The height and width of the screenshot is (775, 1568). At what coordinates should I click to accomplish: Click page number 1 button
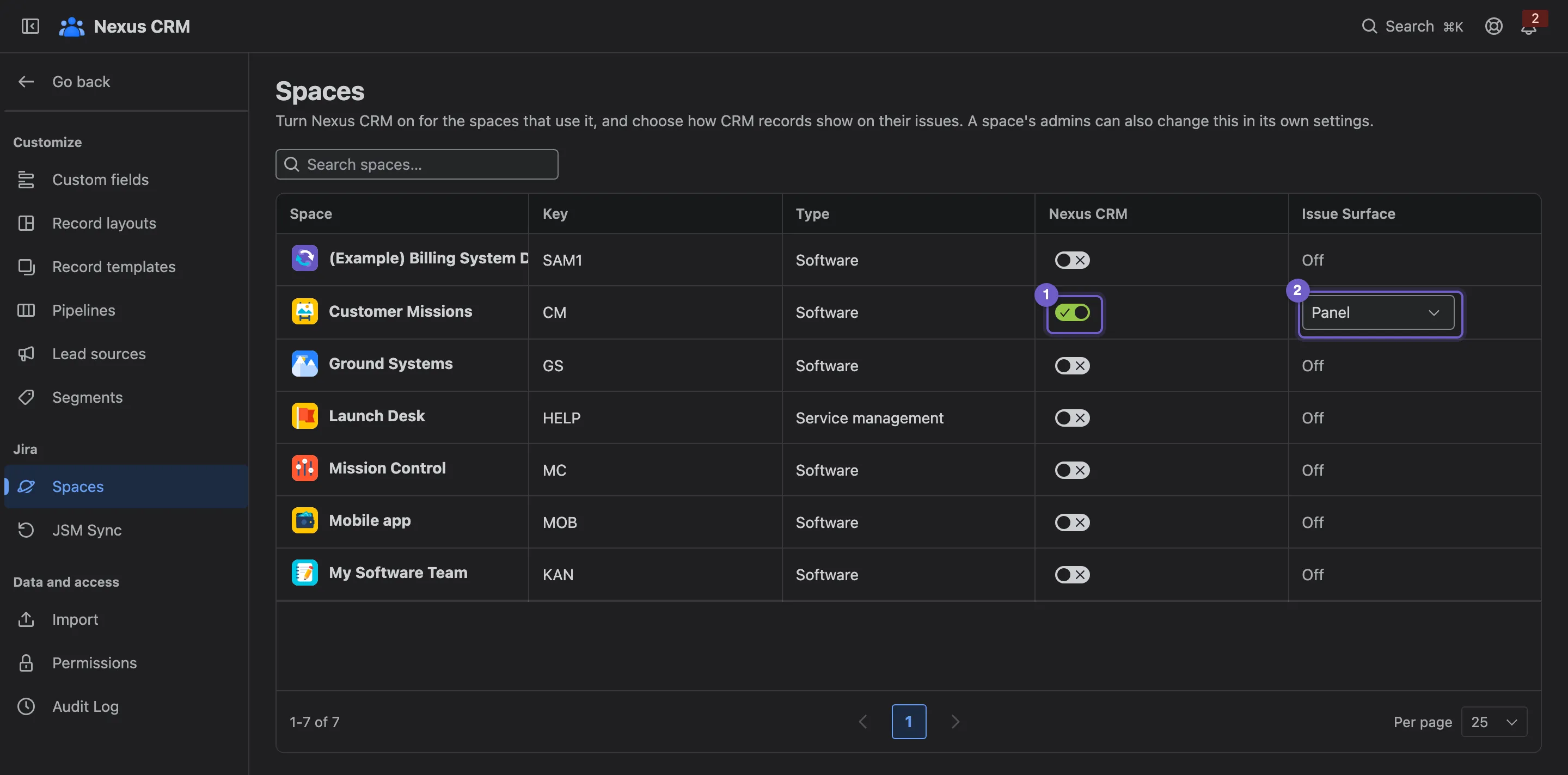(x=909, y=722)
